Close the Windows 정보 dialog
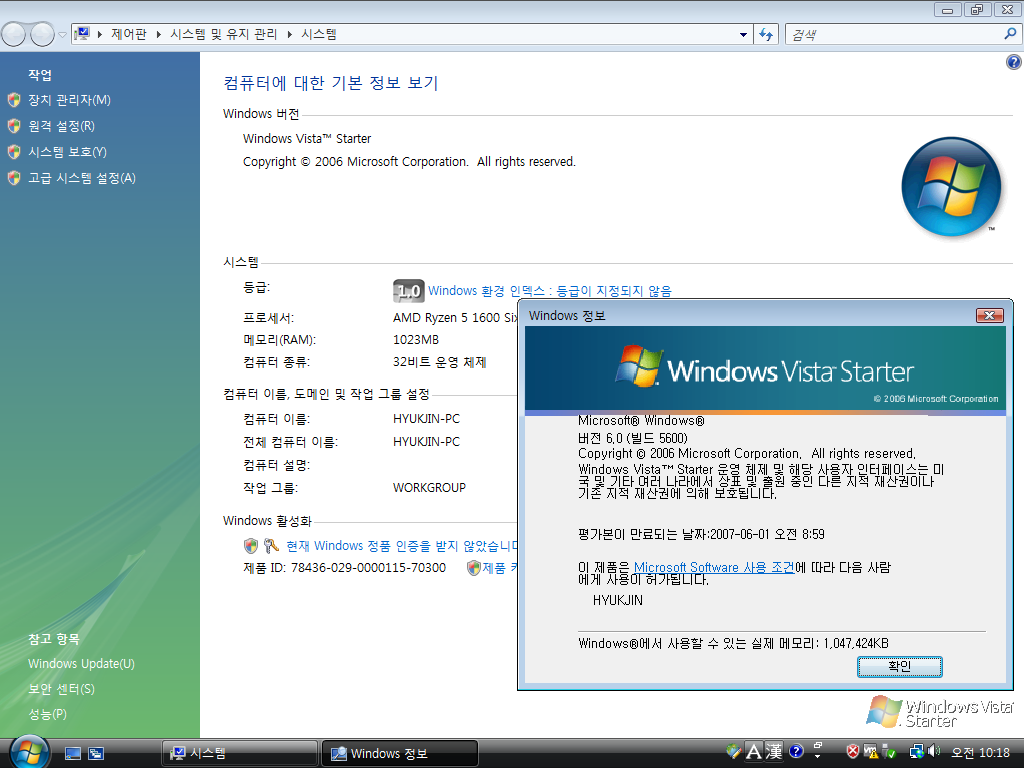Viewport: 1024px width, 768px height. pyautogui.click(x=989, y=315)
